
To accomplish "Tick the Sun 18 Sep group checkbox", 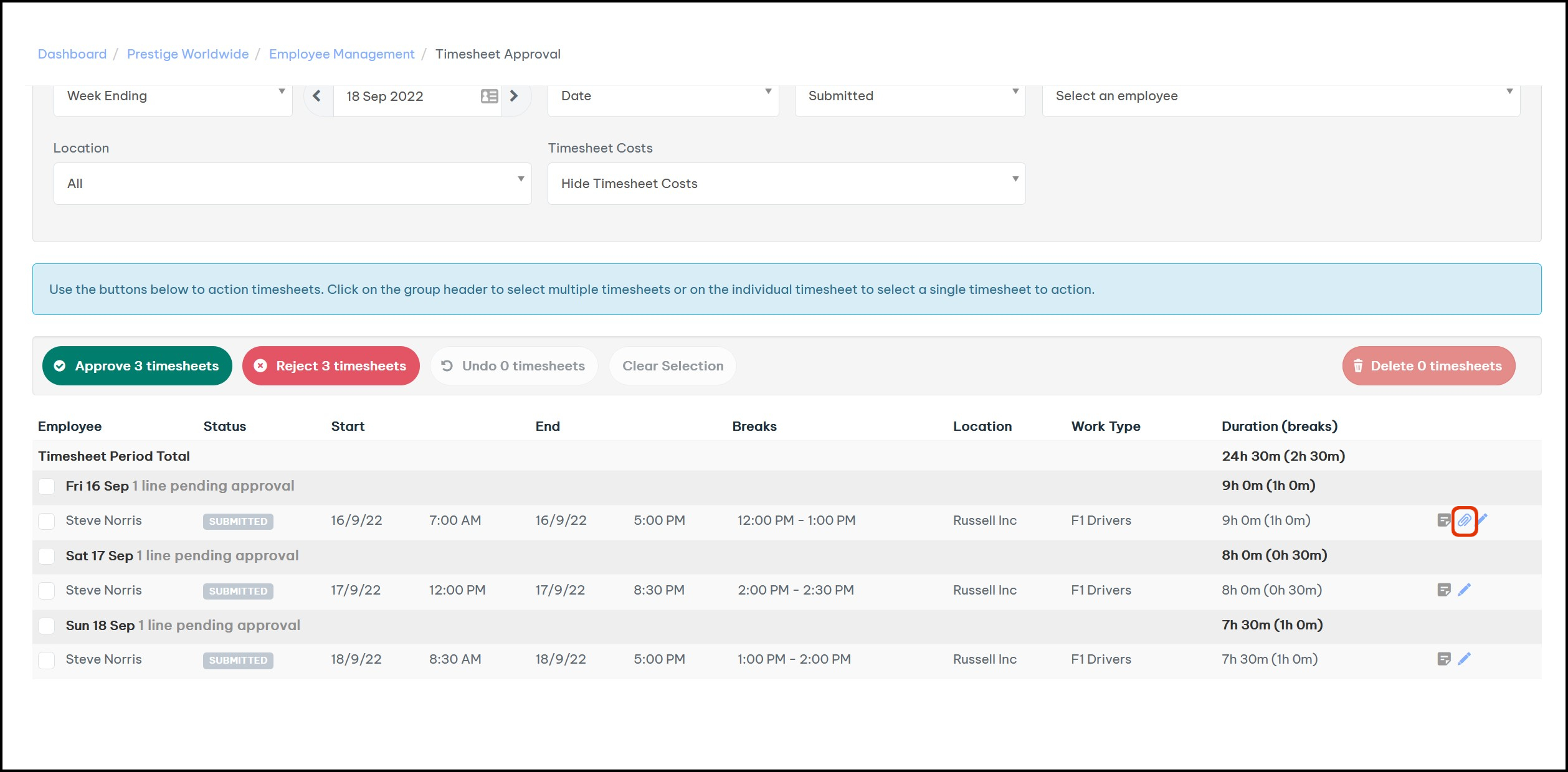I will coord(47,626).
